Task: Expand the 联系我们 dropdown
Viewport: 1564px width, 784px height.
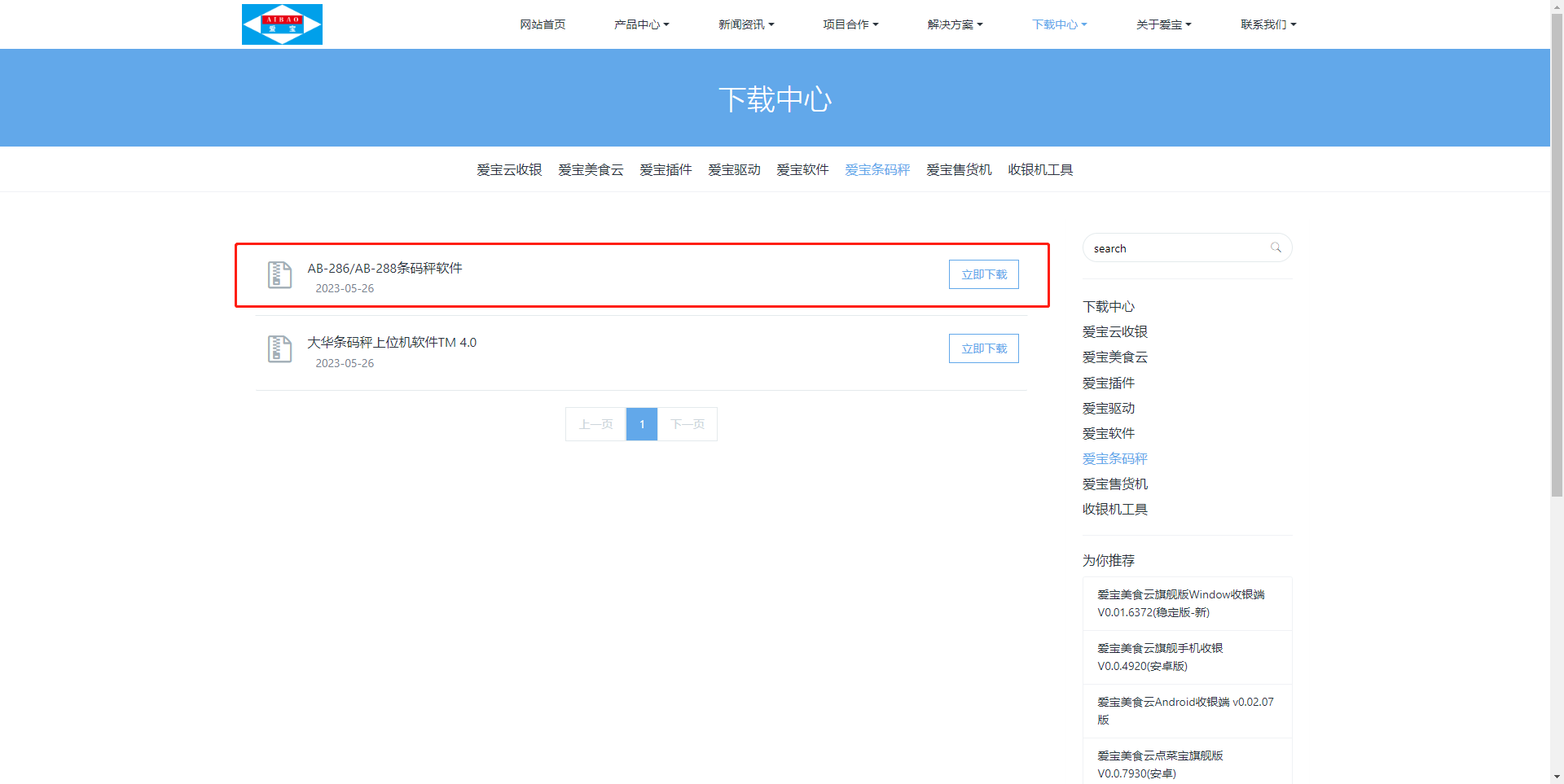Action: pyautogui.click(x=1268, y=24)
